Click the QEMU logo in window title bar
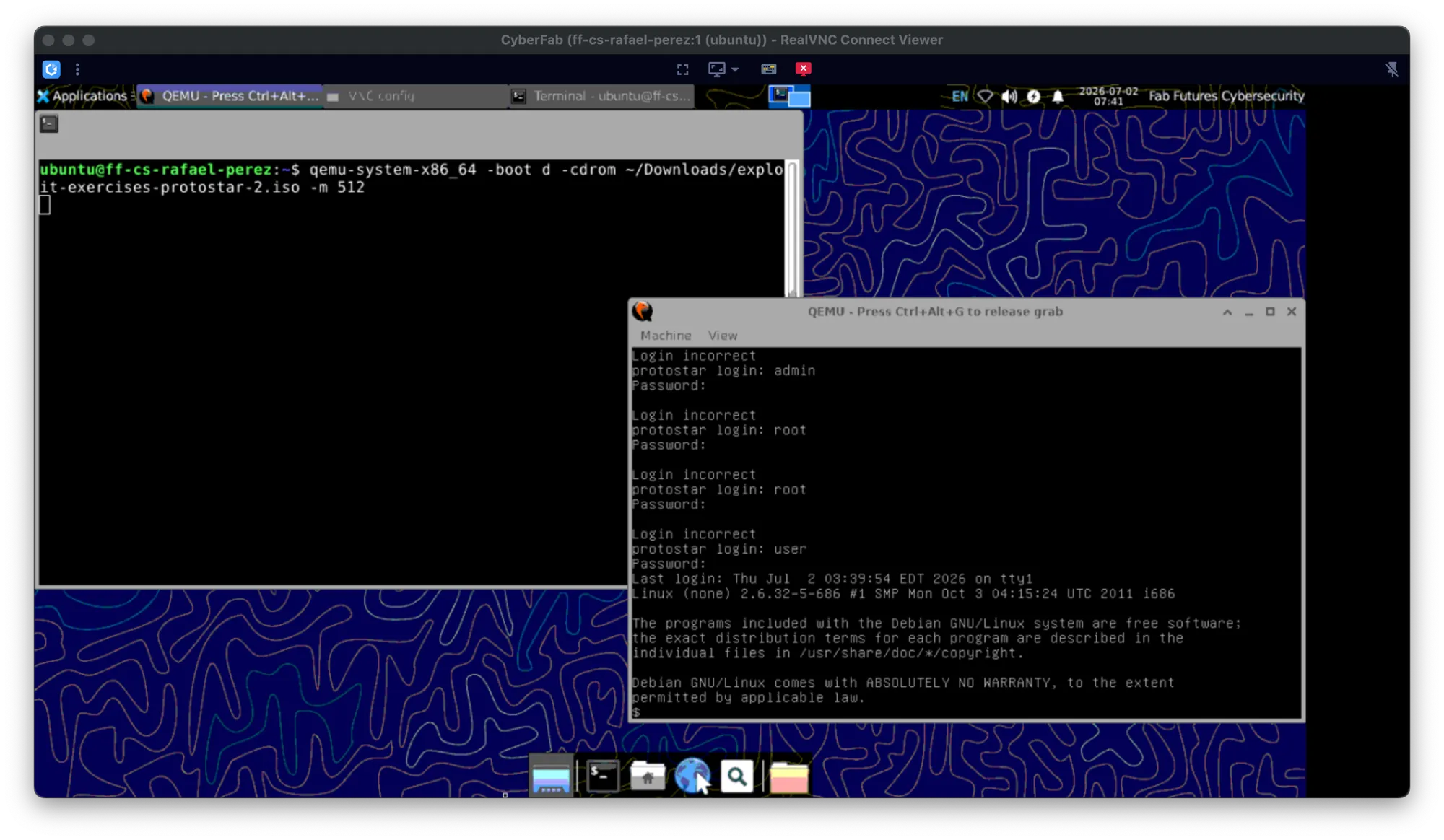1444x840 pixels. tap(643, 312)
